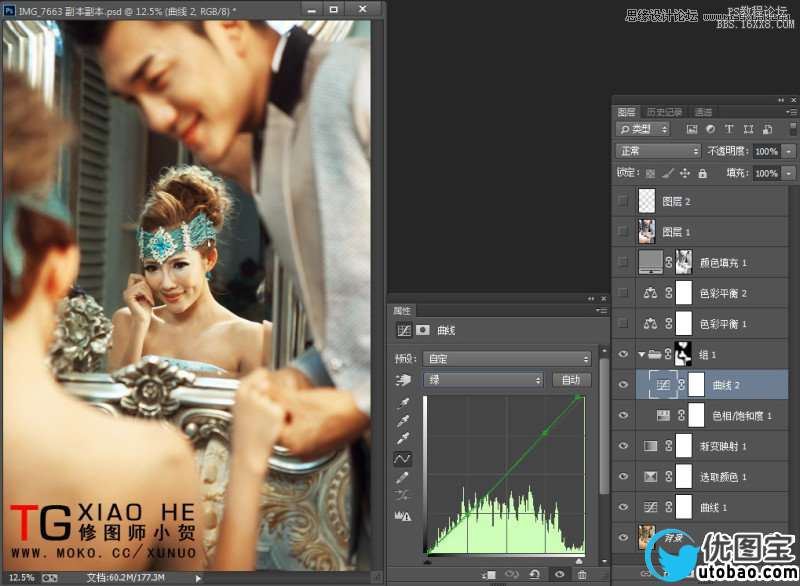Viewport: 800px width, 586px height.
Task: Open the layer filter 类型 dropdown
Action: pyautogui.click(x=643, y=130)
